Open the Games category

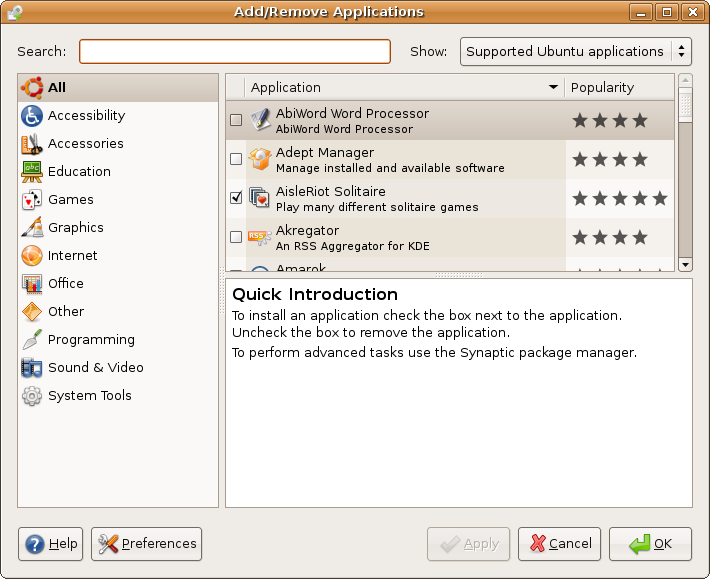(x=118, y=200)
